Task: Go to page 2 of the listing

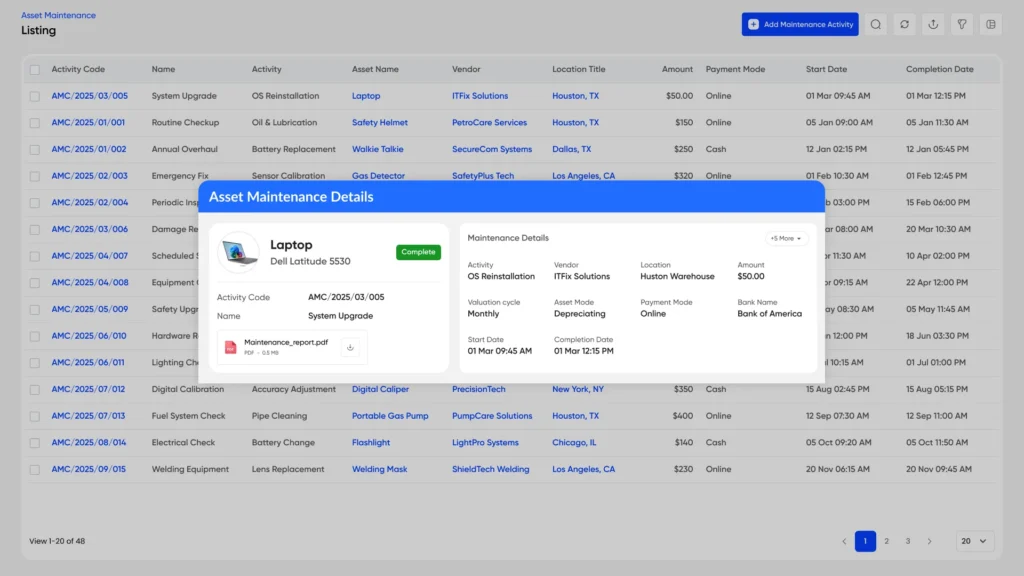Action: coord(886,541)
